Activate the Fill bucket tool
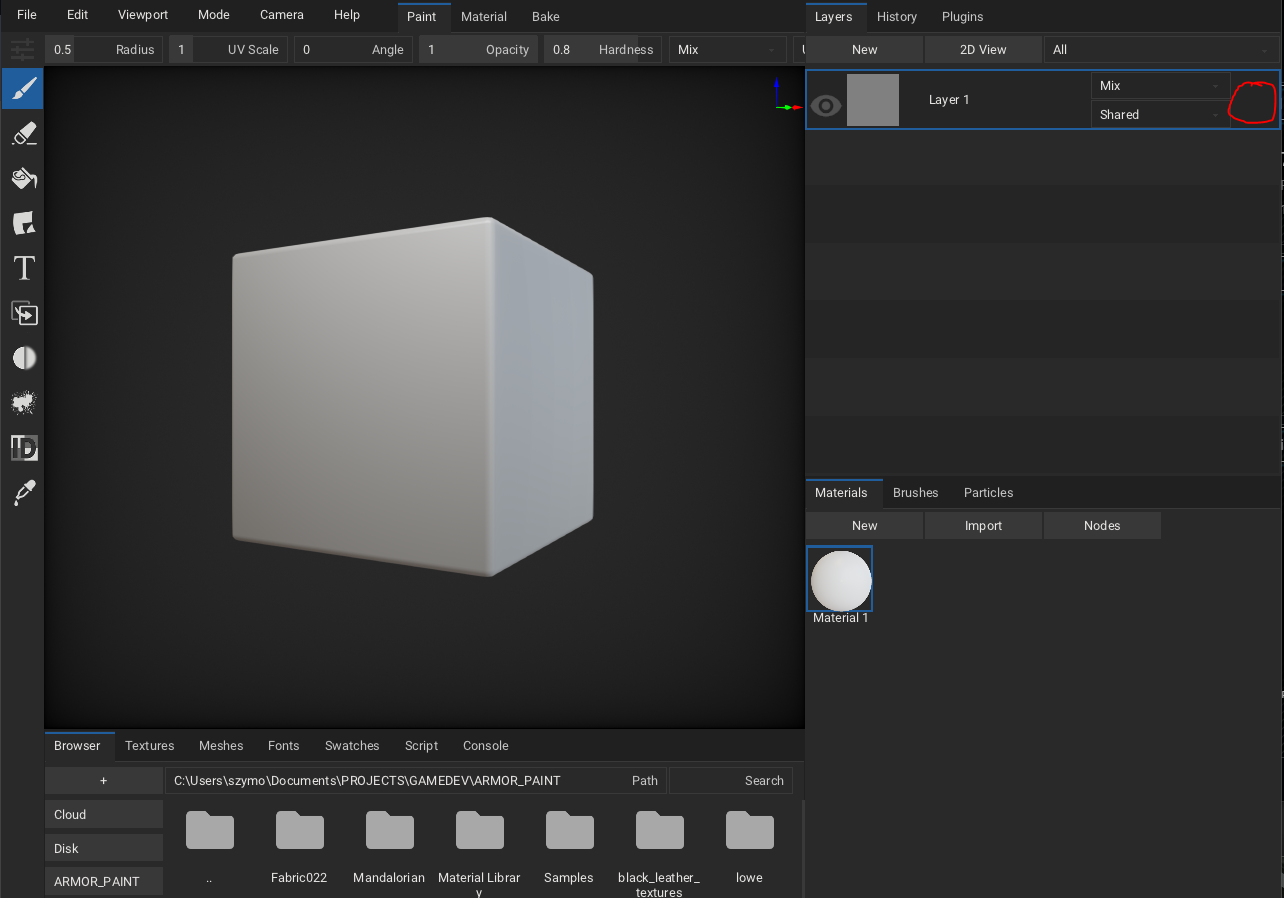This screenshot has width=1284, height=898. point(22,178)
